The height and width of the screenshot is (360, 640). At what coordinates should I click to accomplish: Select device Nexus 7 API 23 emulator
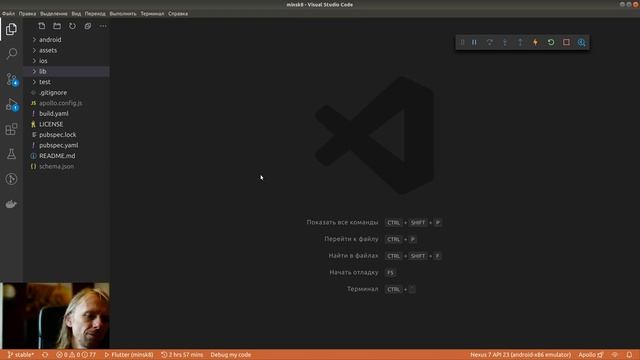[x=520, y=355]
